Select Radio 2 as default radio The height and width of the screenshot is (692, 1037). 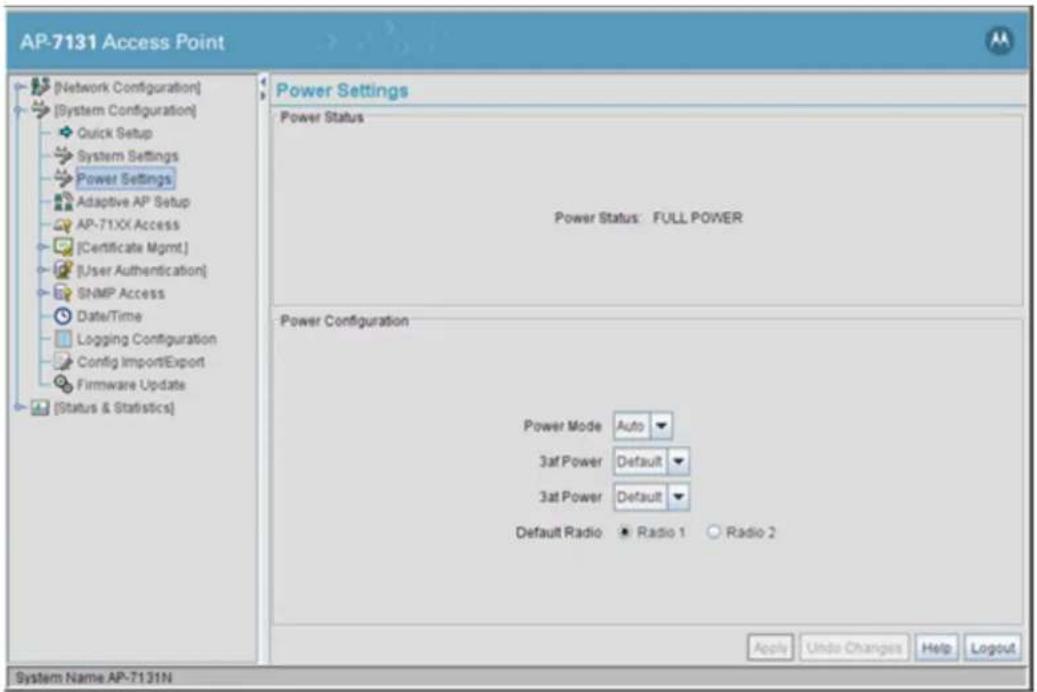[713, 532]
